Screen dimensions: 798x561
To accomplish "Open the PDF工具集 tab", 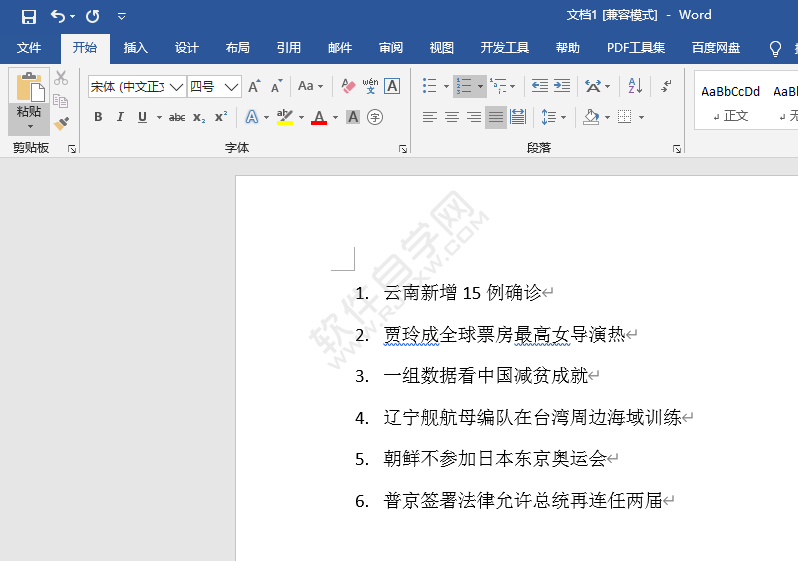I will [x=636, y=48].
